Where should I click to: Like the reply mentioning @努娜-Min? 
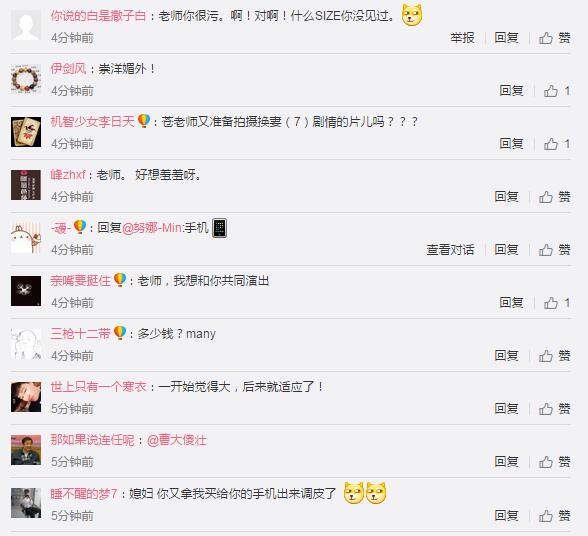[555, 249]
